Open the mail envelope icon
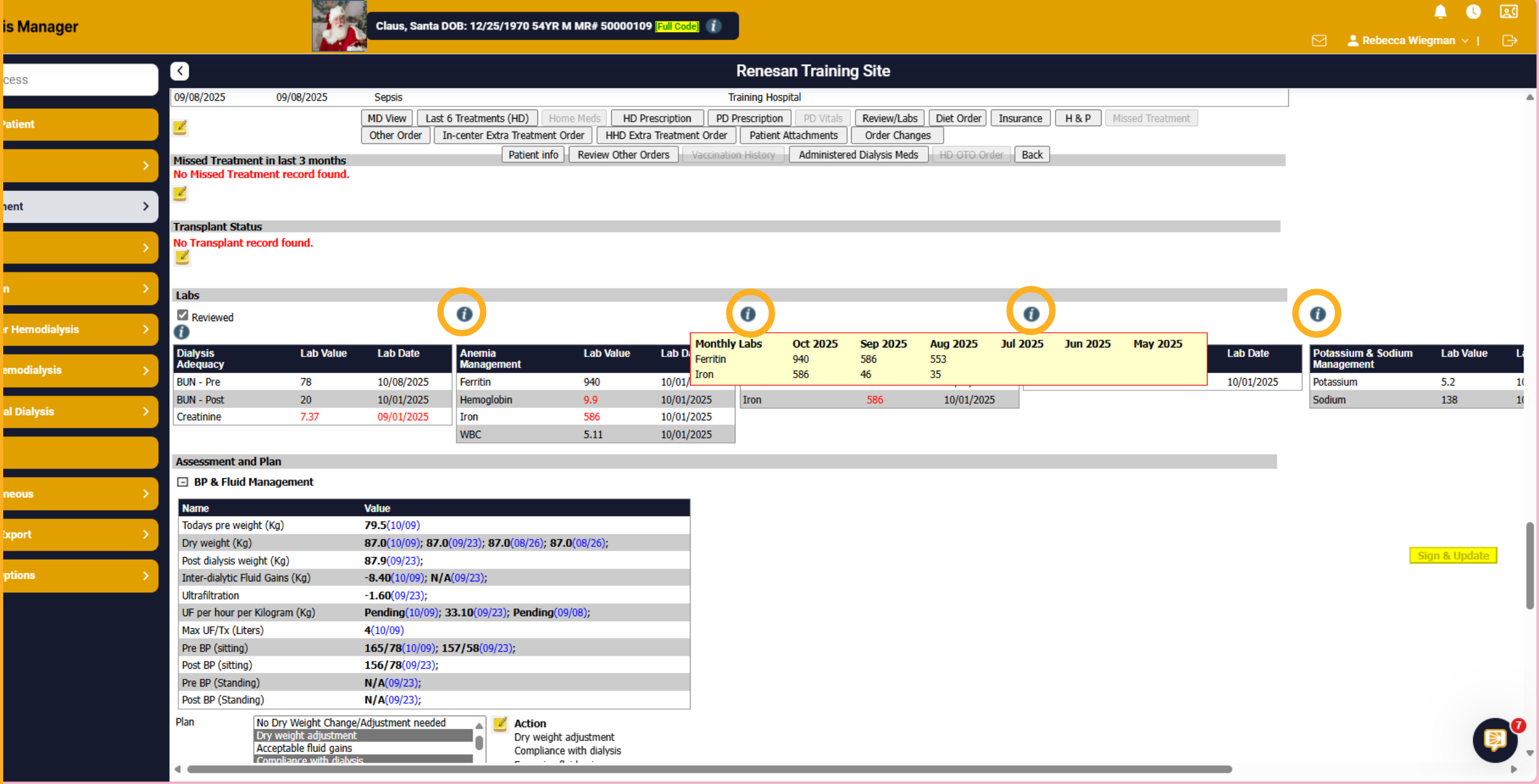 click(x=1319, y=41)
